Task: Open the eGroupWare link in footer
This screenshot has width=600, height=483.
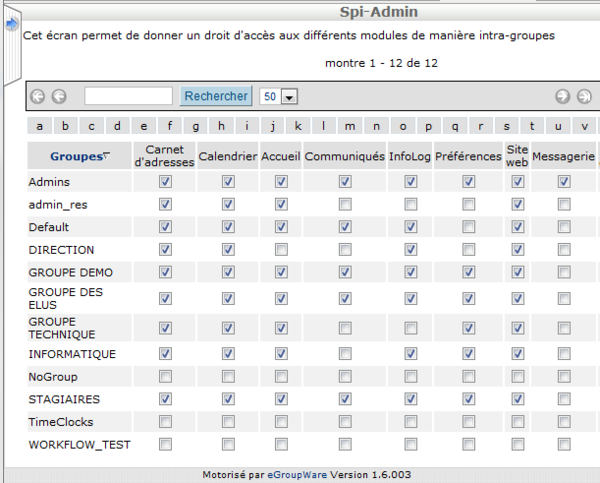Action: coord(297,475)
